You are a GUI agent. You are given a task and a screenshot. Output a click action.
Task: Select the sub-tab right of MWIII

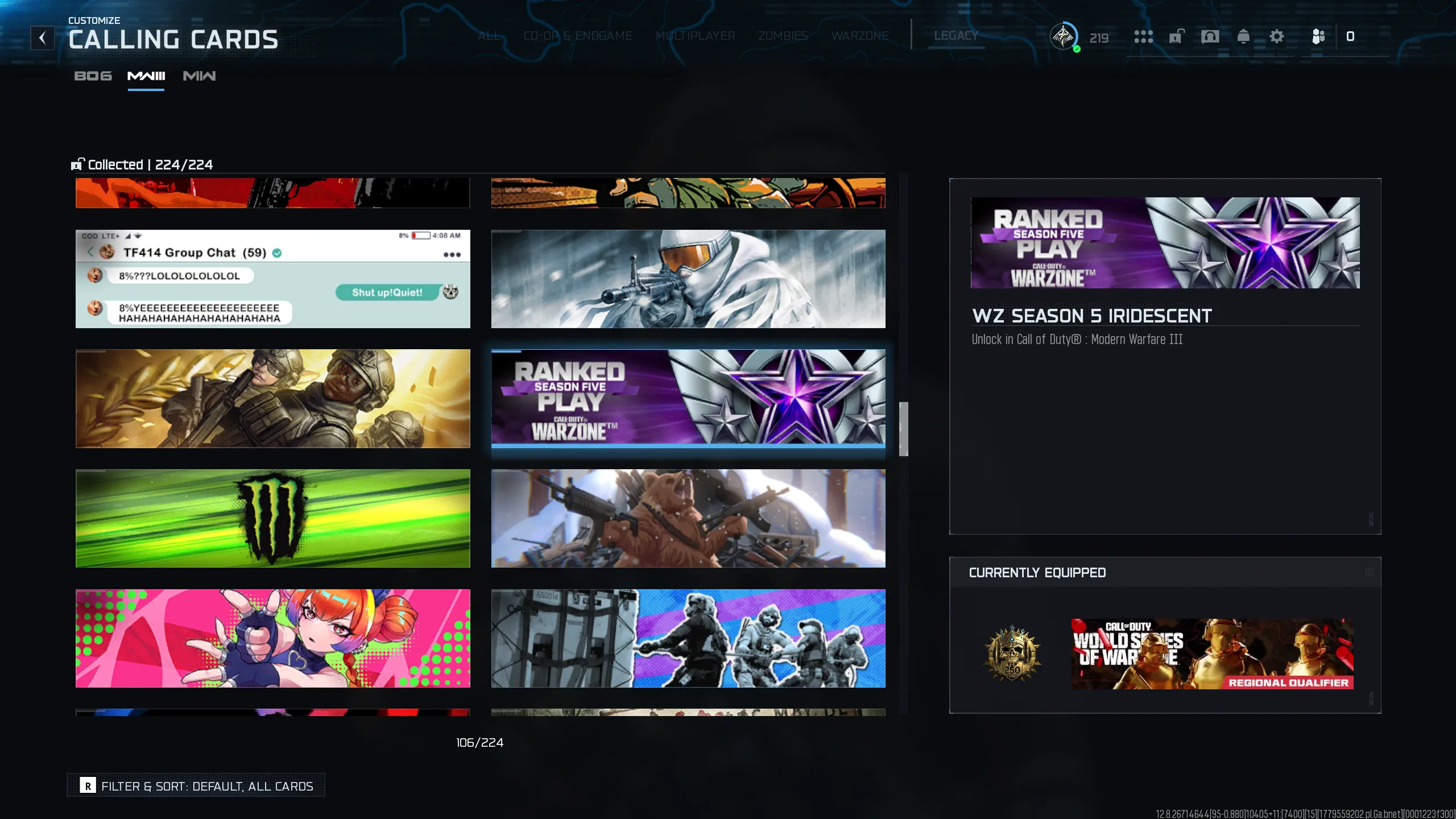199,76
